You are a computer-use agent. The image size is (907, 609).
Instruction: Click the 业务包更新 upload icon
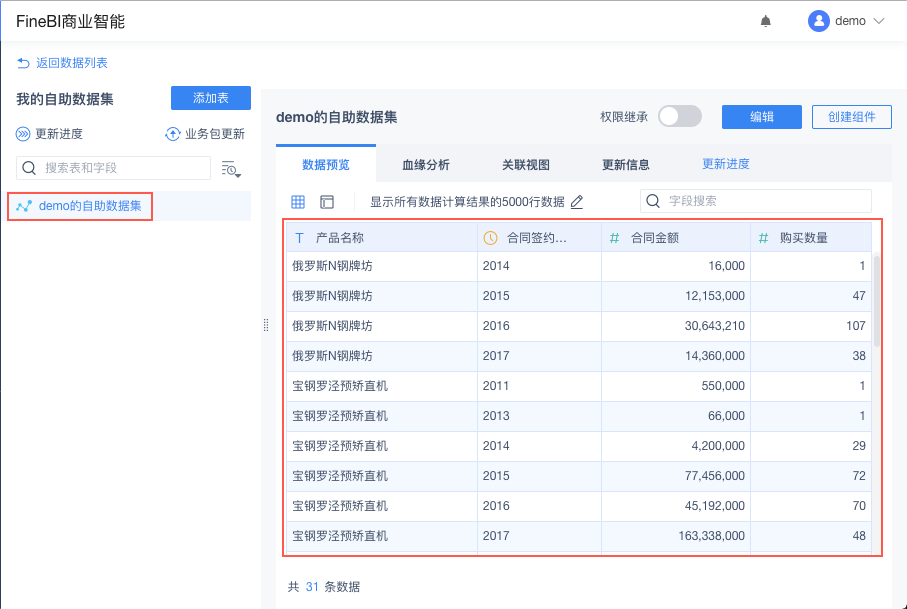(172, 134)
